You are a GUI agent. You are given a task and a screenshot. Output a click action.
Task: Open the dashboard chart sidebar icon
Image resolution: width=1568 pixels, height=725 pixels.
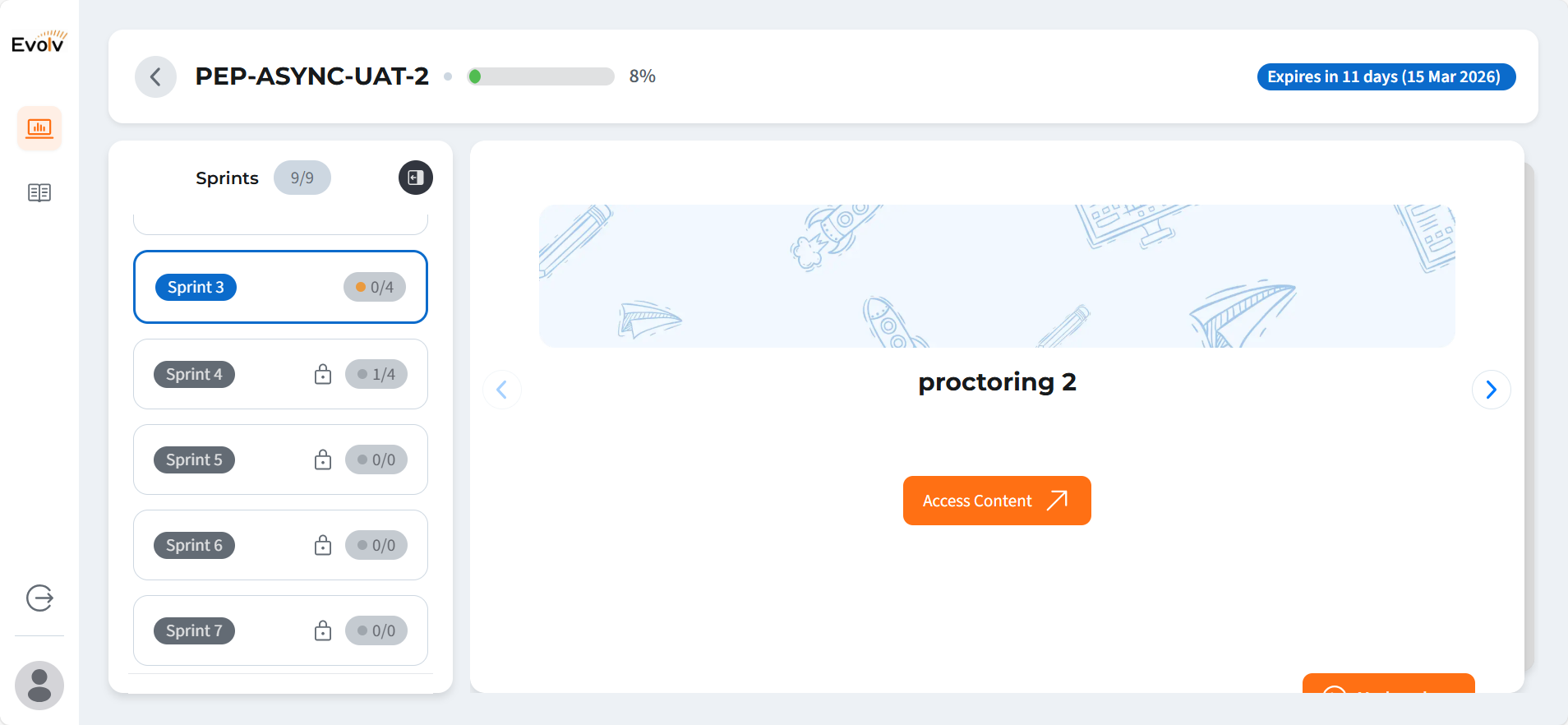[39, 128]
